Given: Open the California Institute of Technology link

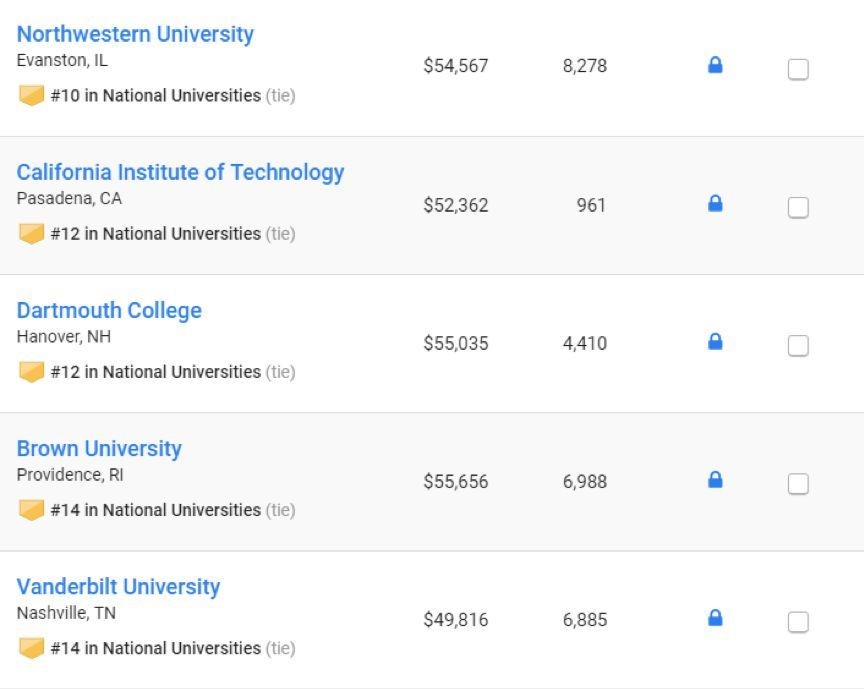Looking at the screenshot, I should [x=180, y=173].
